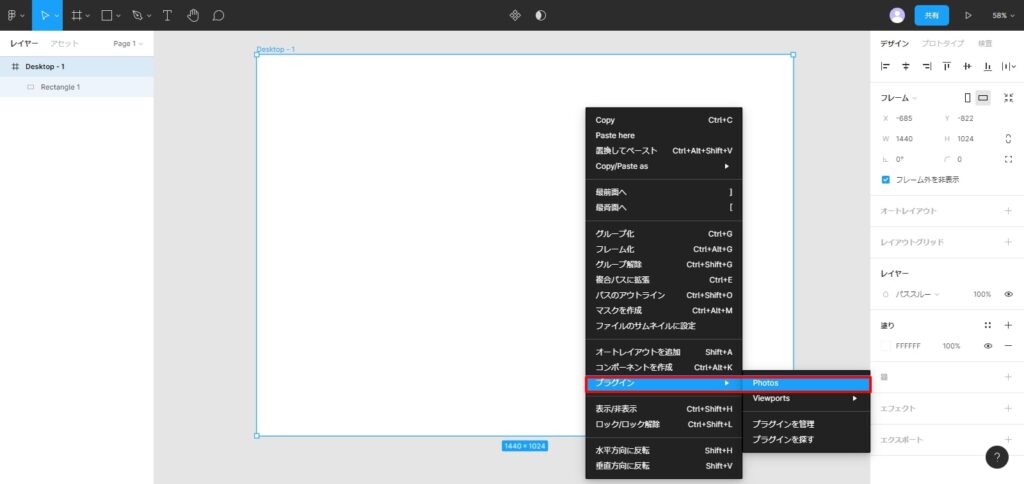Click the FFFFFF fill color swatch
Viewport: 1024px width, 484px height.
tap(886, 346)
